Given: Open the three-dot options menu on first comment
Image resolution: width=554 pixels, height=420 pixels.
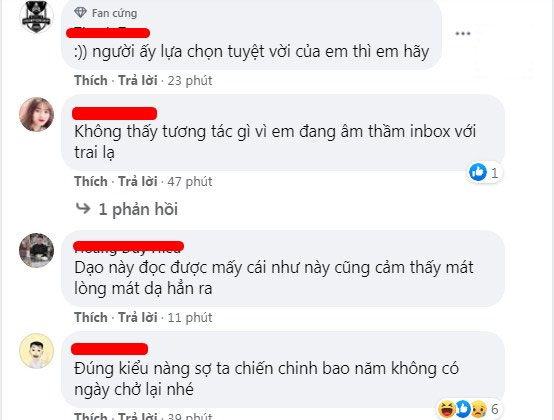Looking at the screenshot, I should (x=463, y=34).
